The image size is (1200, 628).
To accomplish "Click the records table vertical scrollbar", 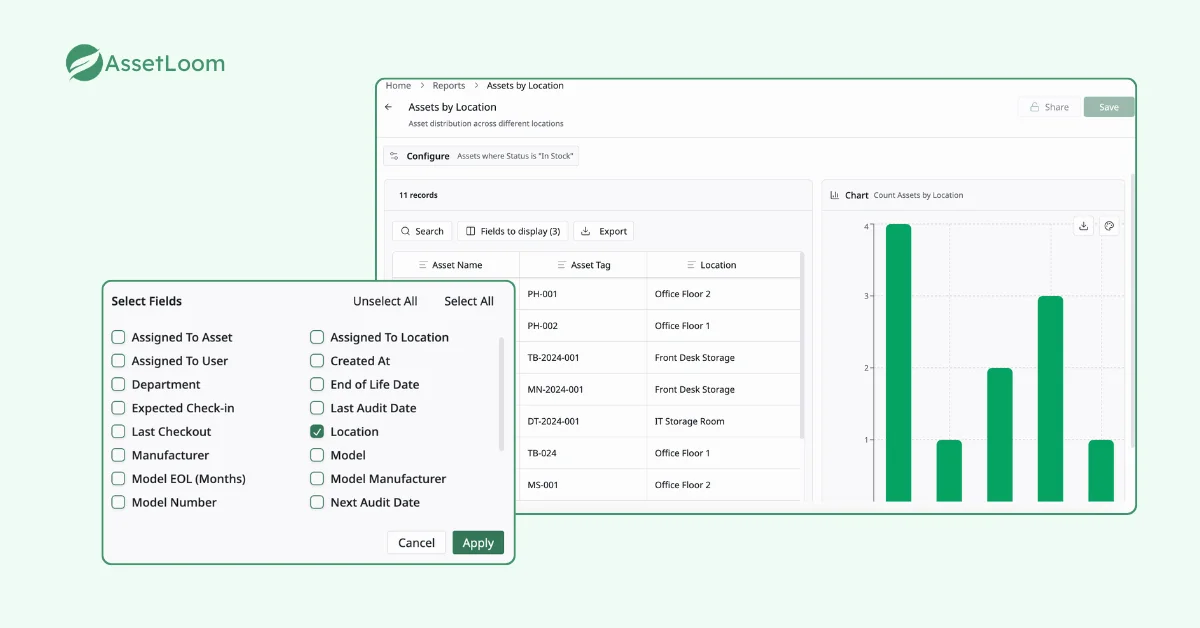I will click(802, 345).
